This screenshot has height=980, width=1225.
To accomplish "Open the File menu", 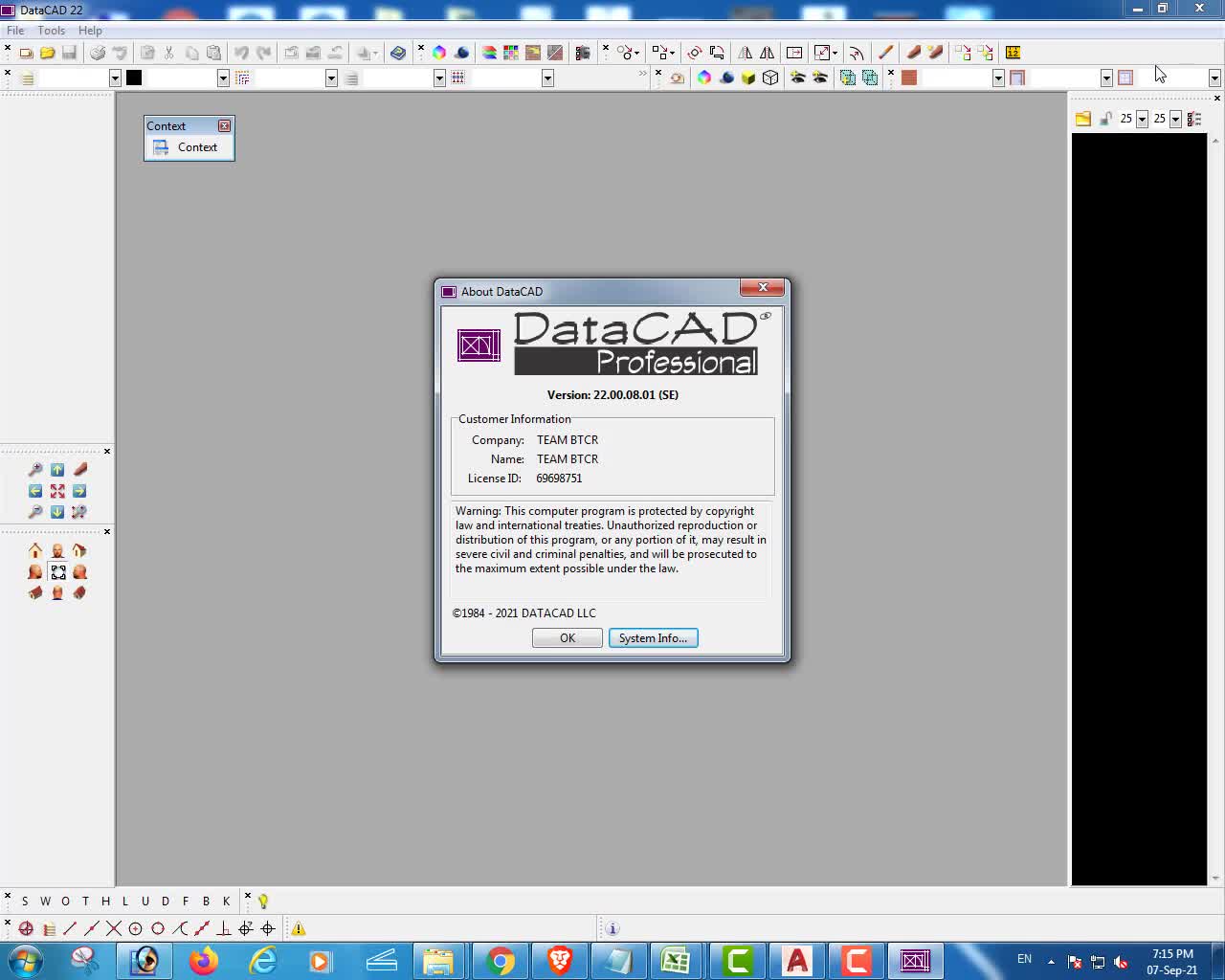I will (x=15, y=31).
